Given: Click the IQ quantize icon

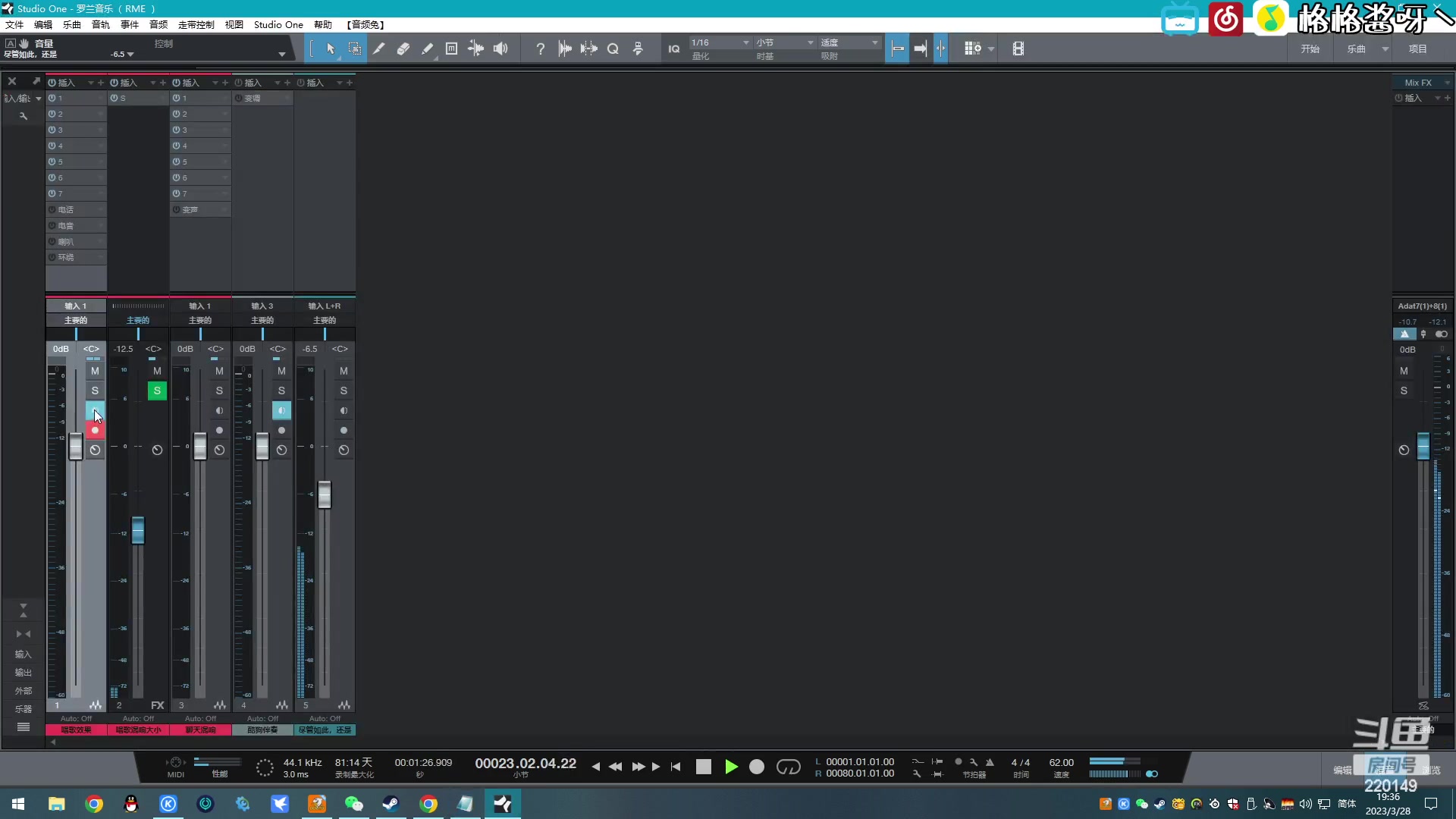Looking at the screenshot, I should point(673,49).
